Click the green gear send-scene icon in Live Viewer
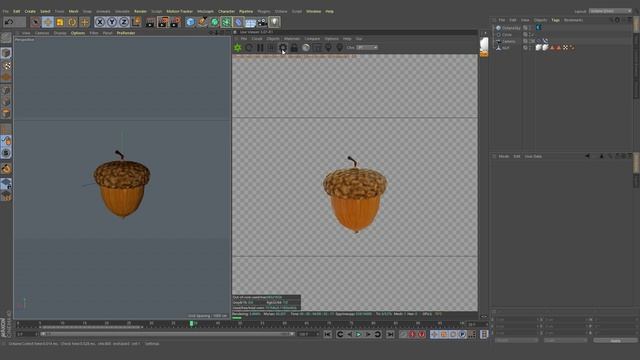 coord(238,48)
